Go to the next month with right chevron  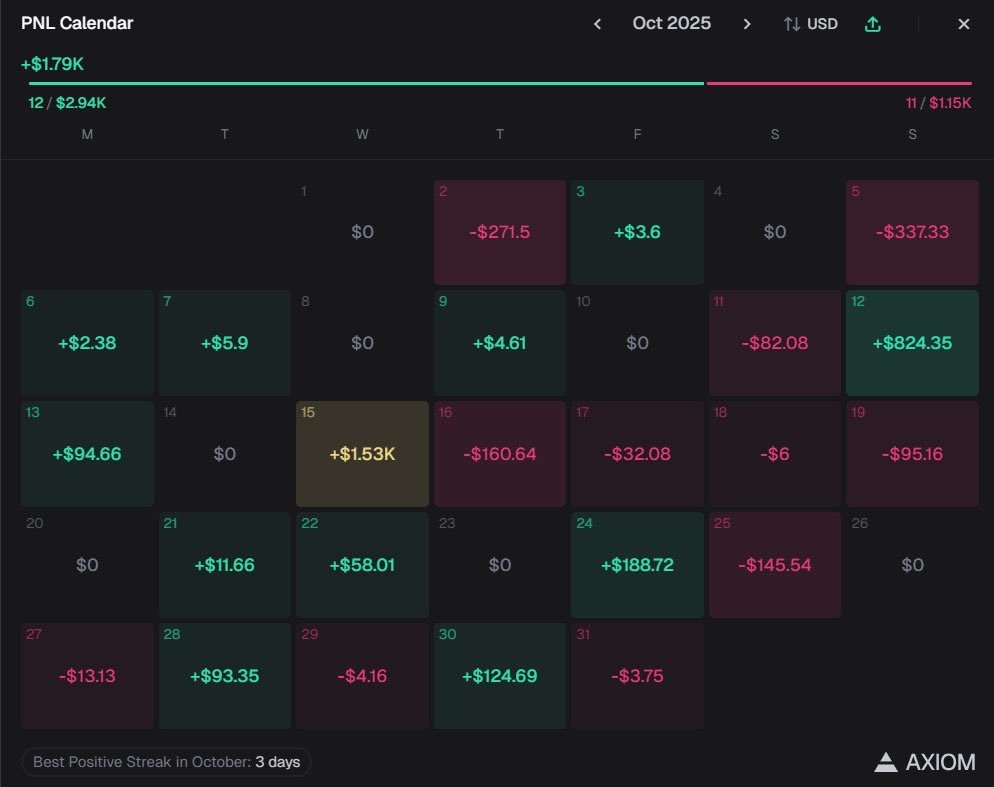(747, 24)
